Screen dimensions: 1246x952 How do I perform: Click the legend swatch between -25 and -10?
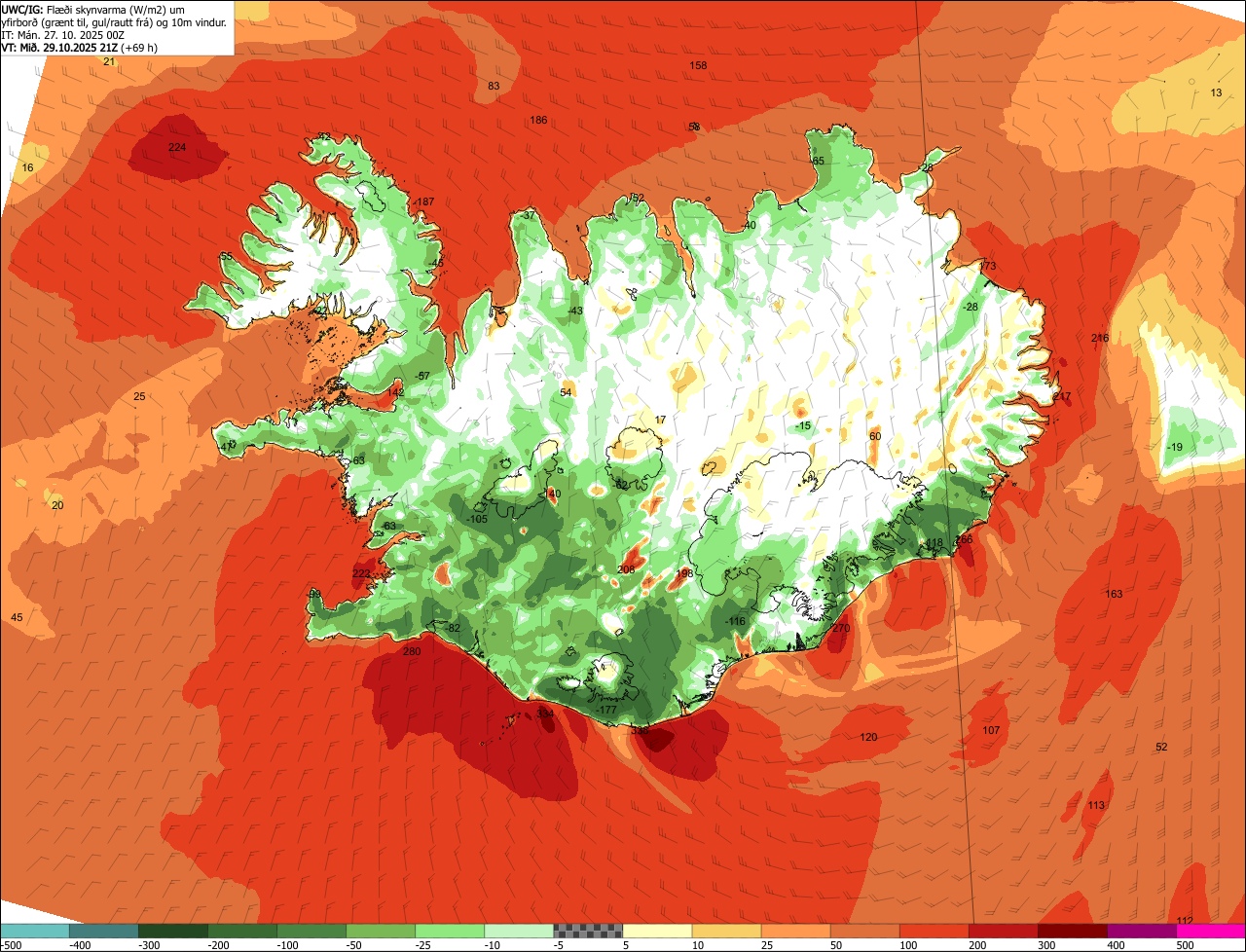450,931
